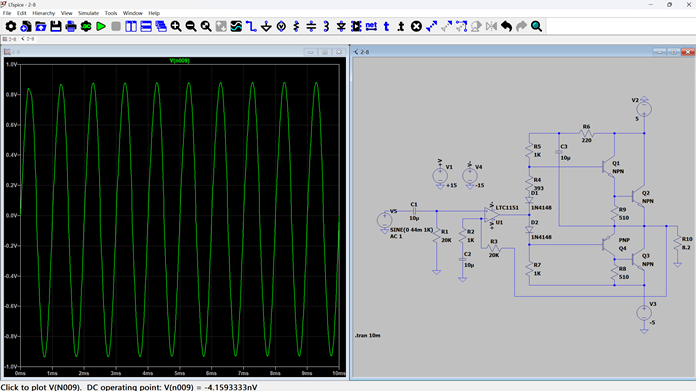The image size is (696, 391).
Task: Click capacitor C3 10µ in schematic
Action: (x=559, y=152)
